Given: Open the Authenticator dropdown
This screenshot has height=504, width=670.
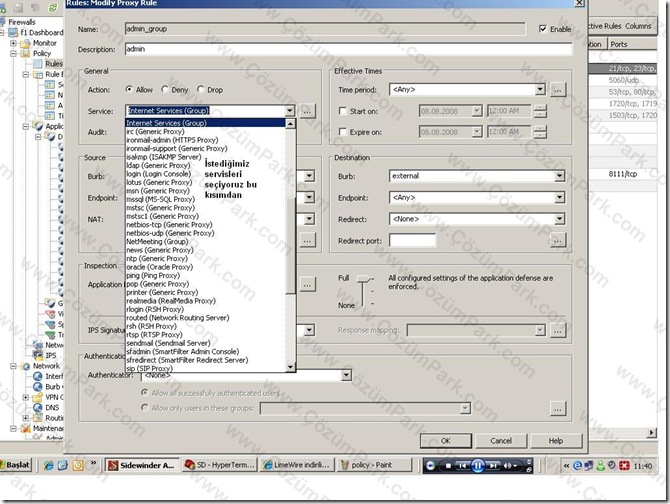Looking at the screenshot, I should point(347,375).
